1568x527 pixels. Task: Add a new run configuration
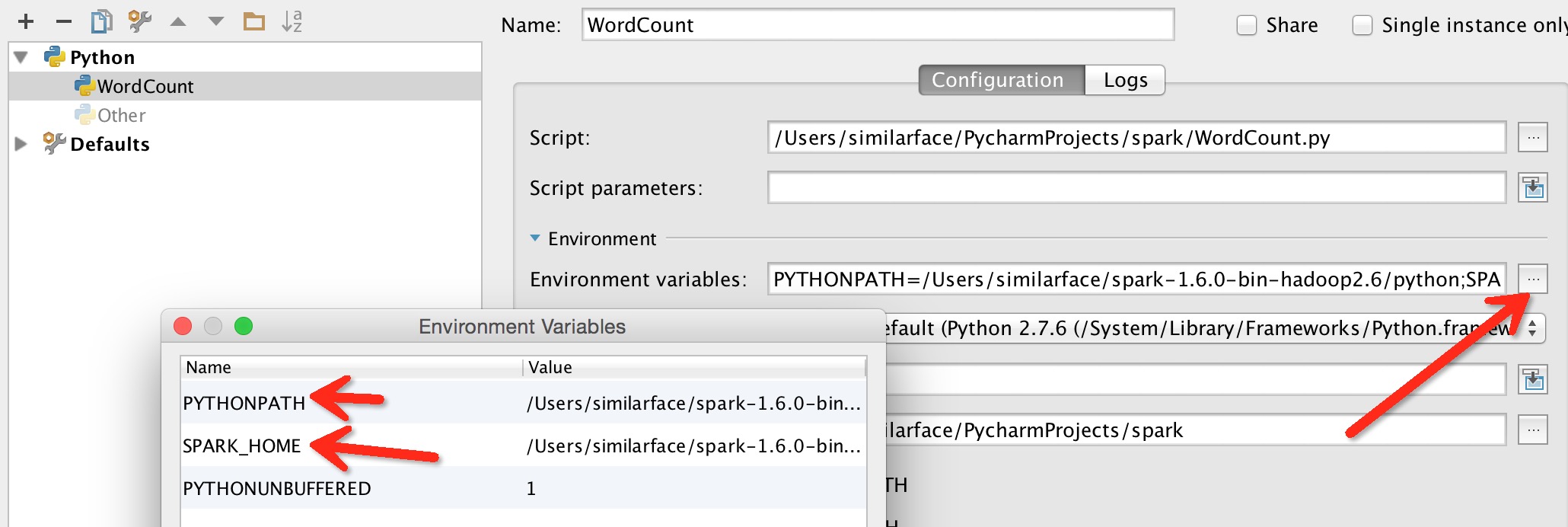(26, 21)
